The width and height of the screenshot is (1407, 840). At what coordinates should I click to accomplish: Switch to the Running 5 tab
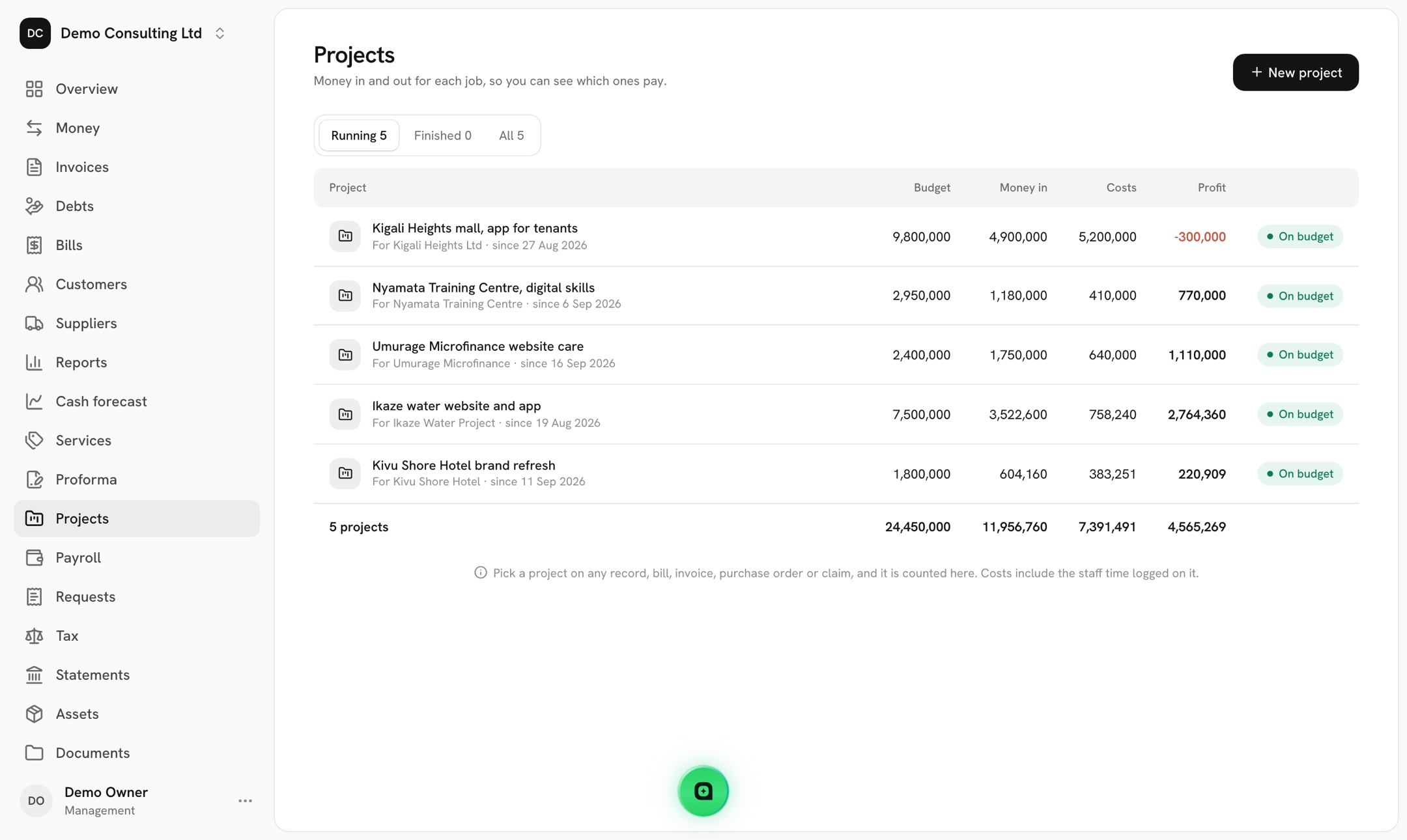click(359, 135)
